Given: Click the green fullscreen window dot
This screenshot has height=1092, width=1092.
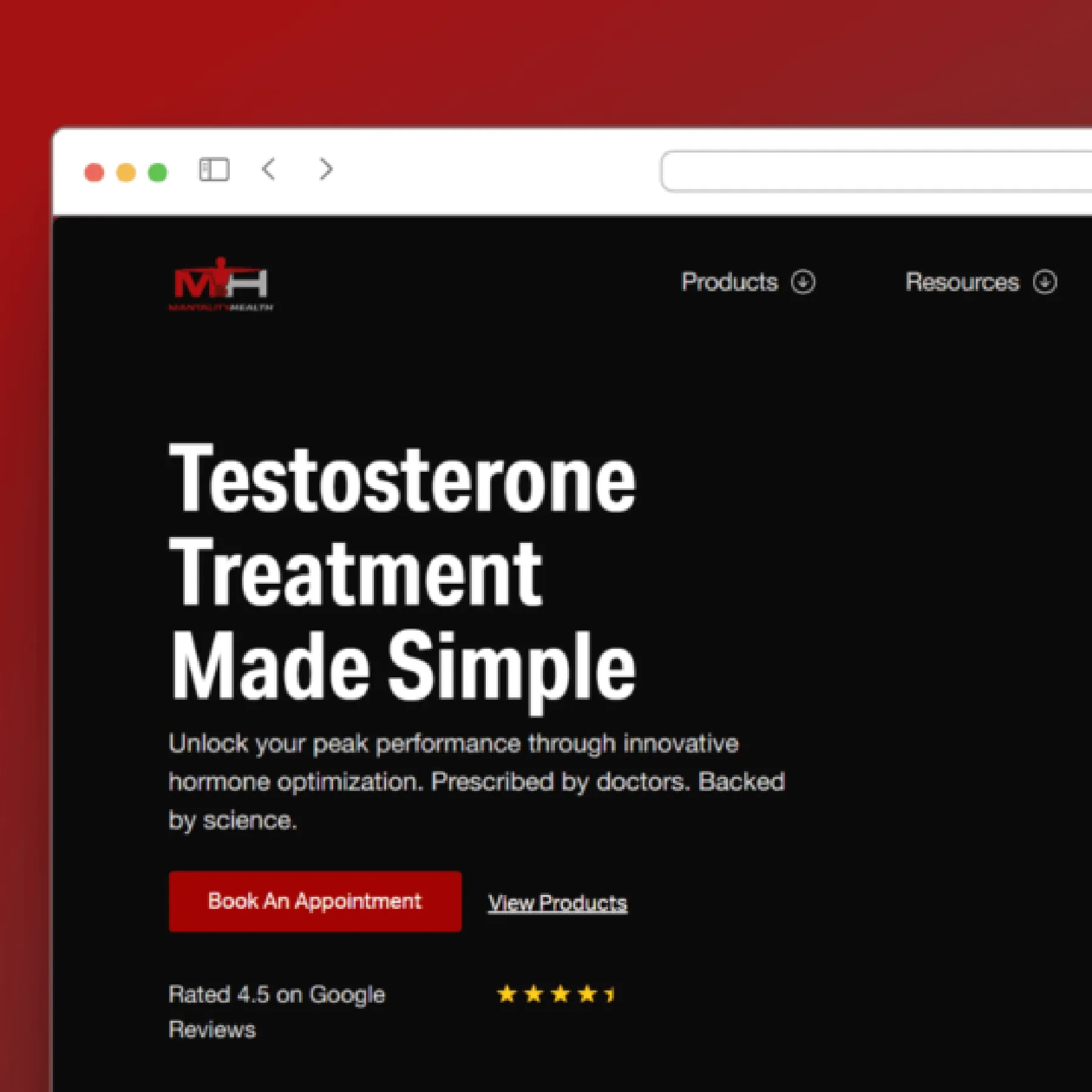Looking at the screenshot, I should tap(157, 173).
